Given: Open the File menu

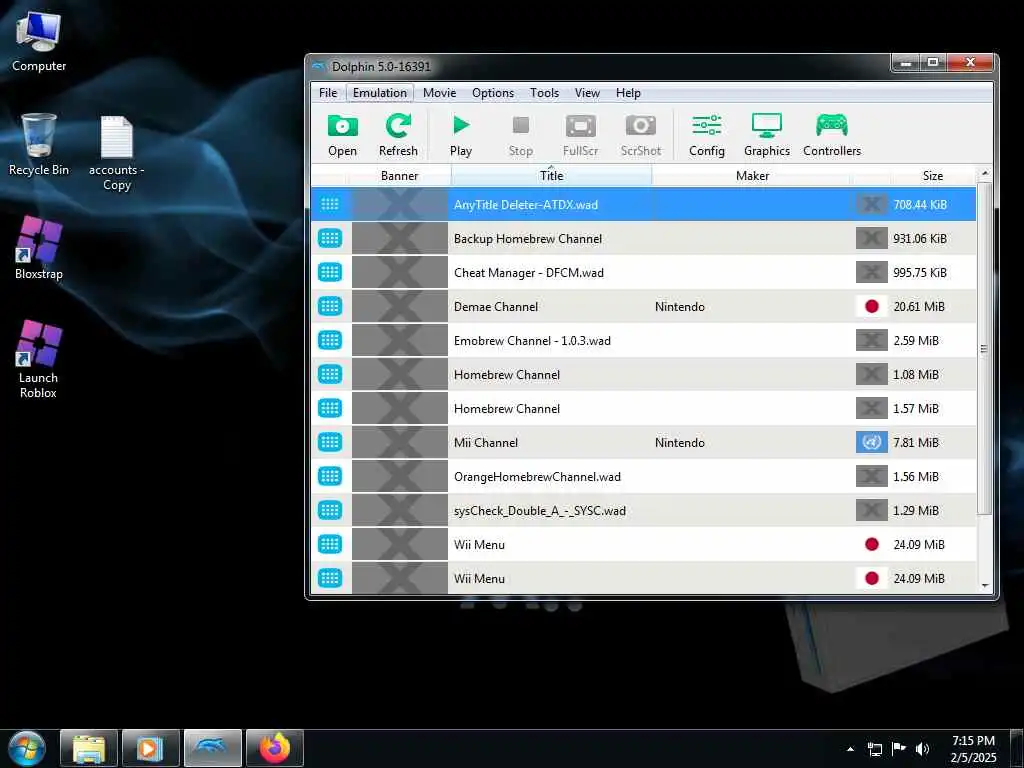Looking at the screenshot, I should pos(328,93).
